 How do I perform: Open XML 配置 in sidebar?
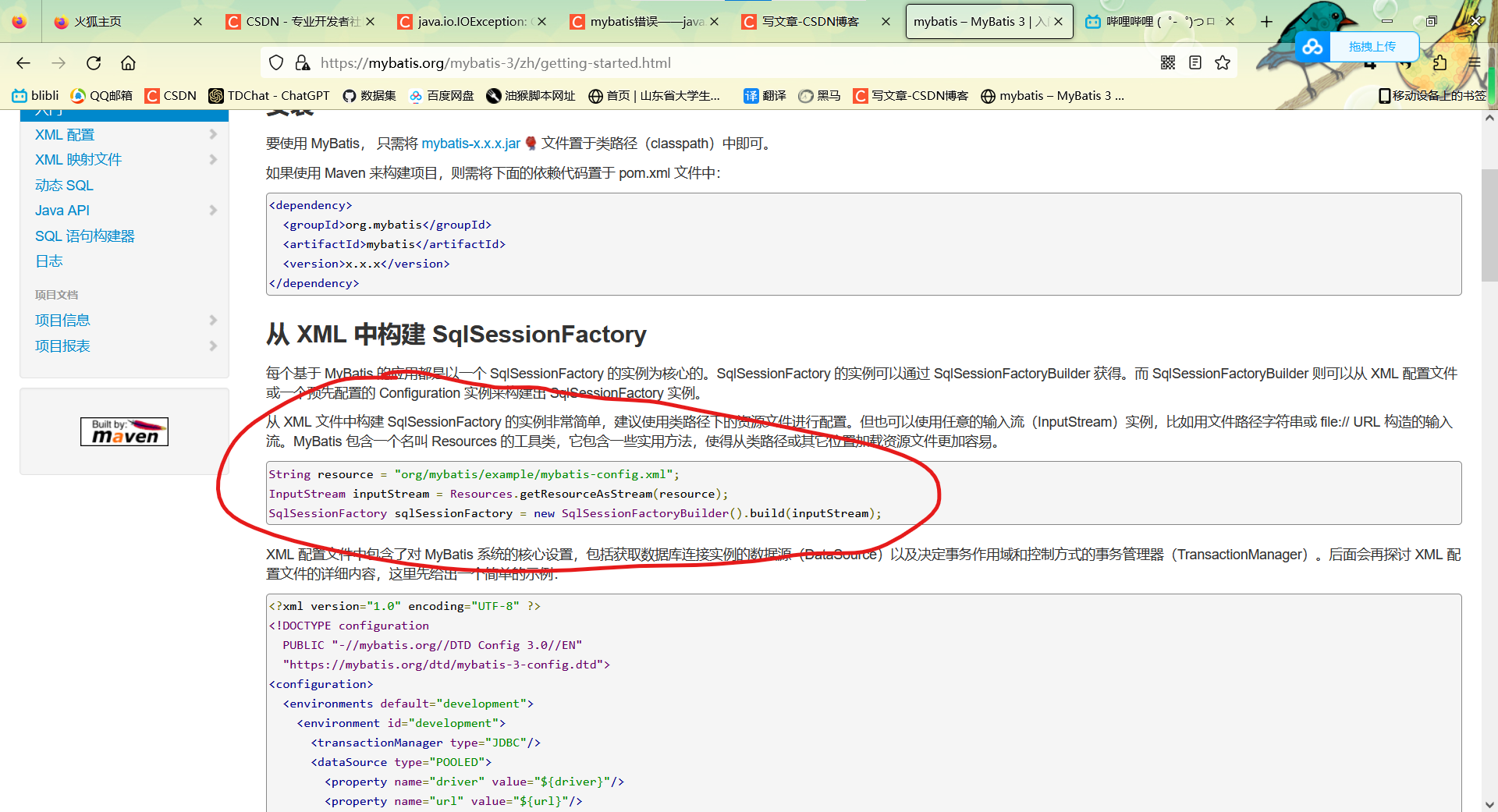[x=65, y=135]
